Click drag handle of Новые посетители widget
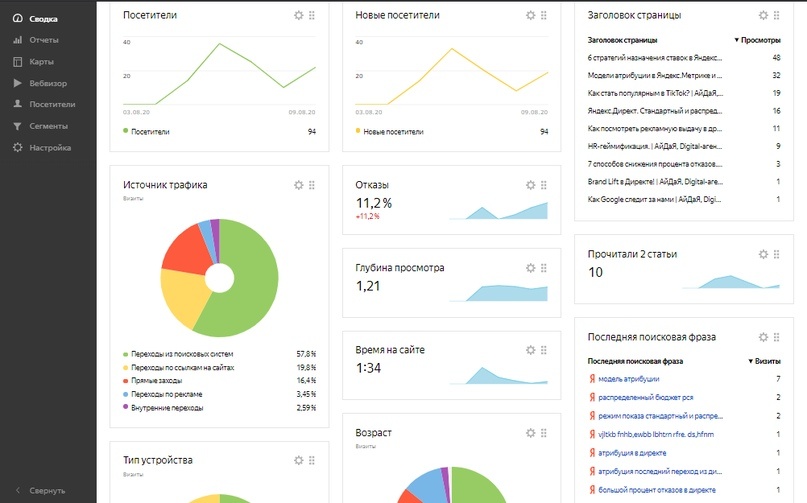The image size is (807, 503). pyautogui.click(x=544, y=15)
